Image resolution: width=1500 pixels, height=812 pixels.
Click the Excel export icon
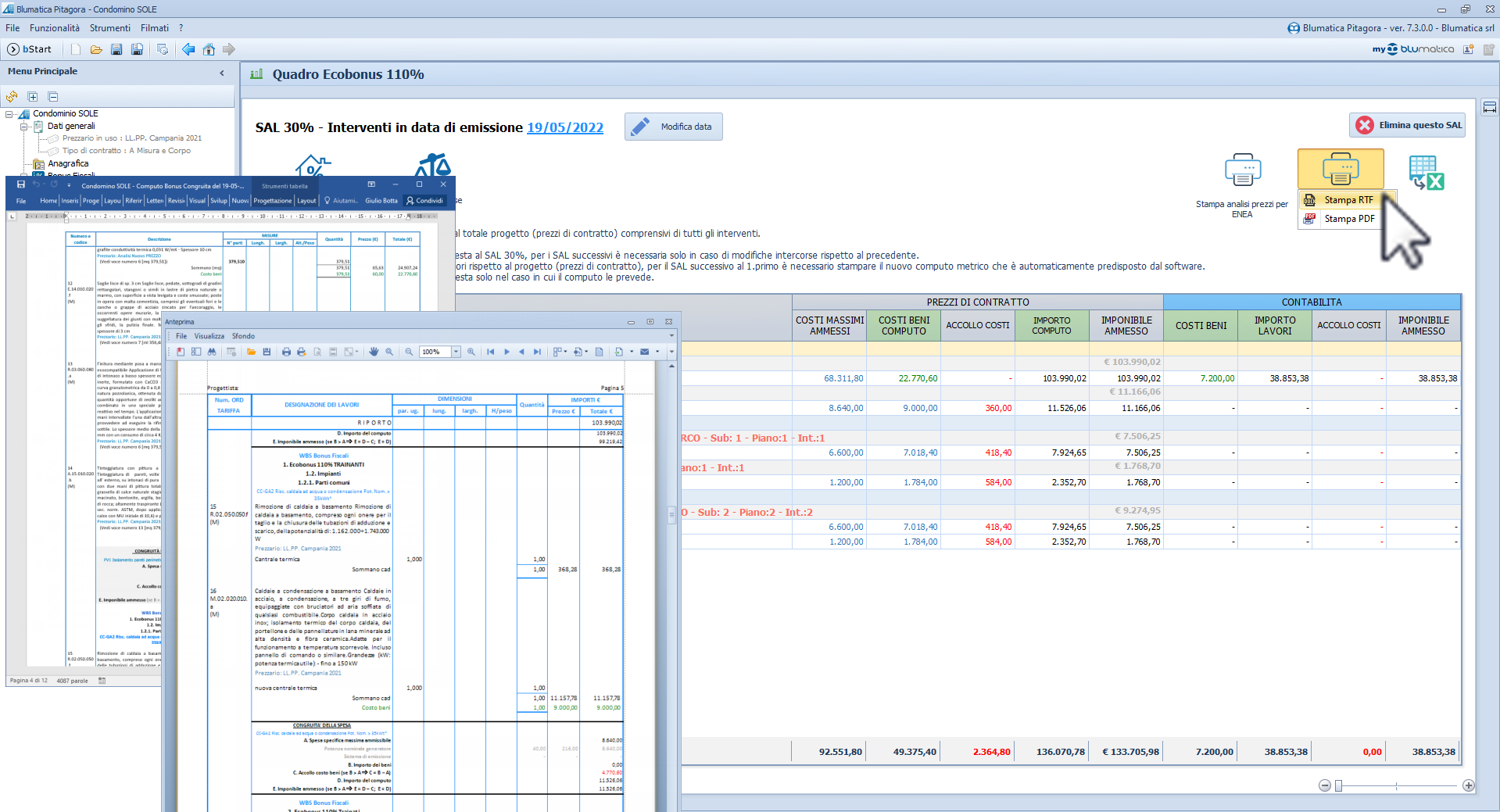tap(1426, 173)
